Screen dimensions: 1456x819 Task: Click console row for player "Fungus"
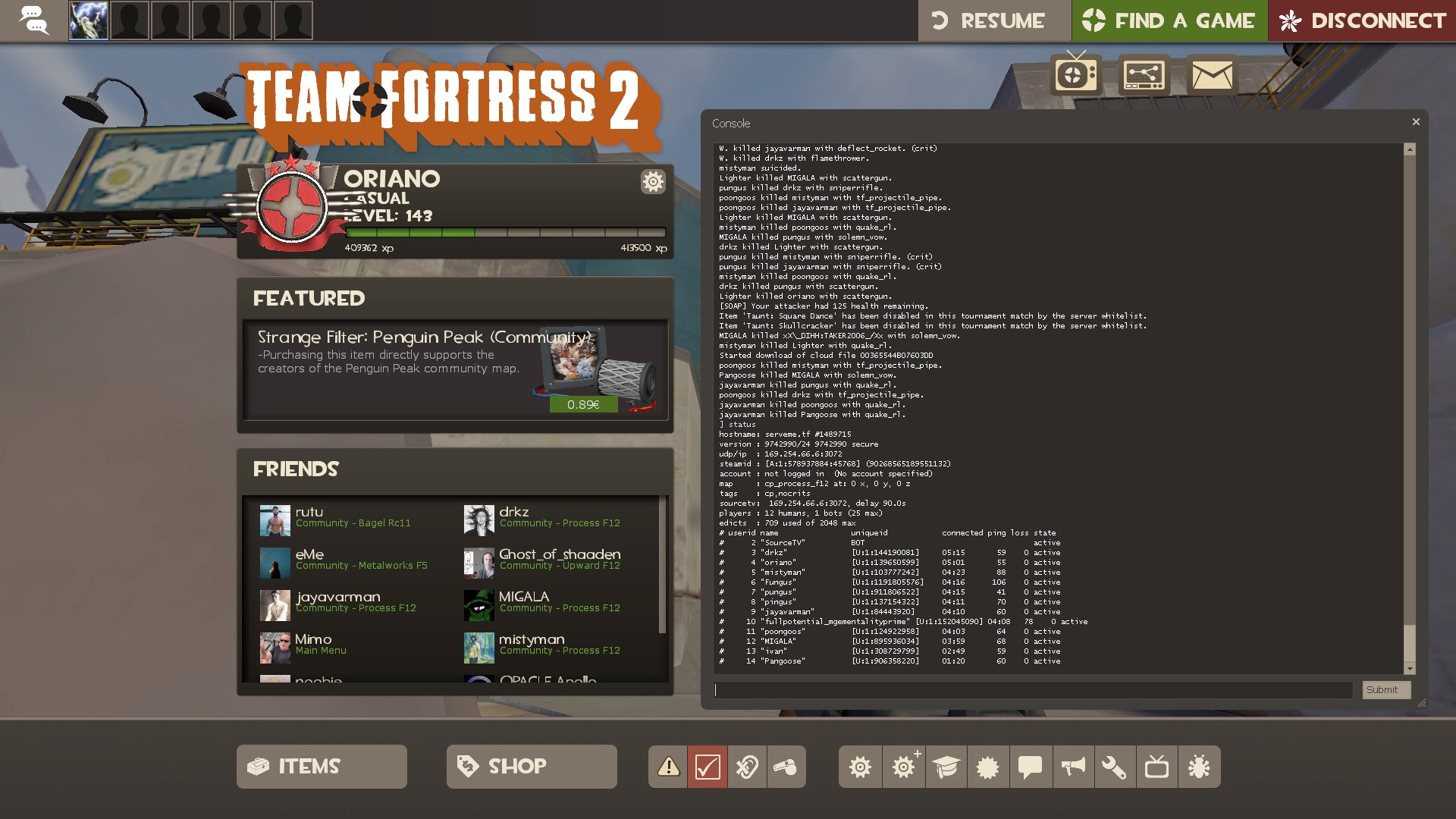coord(888,582)
